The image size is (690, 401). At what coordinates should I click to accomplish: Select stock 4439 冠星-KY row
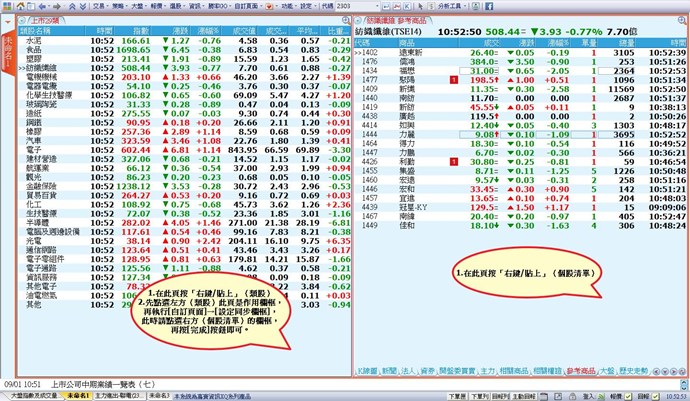pyautogui.click(x=520, y=207)
